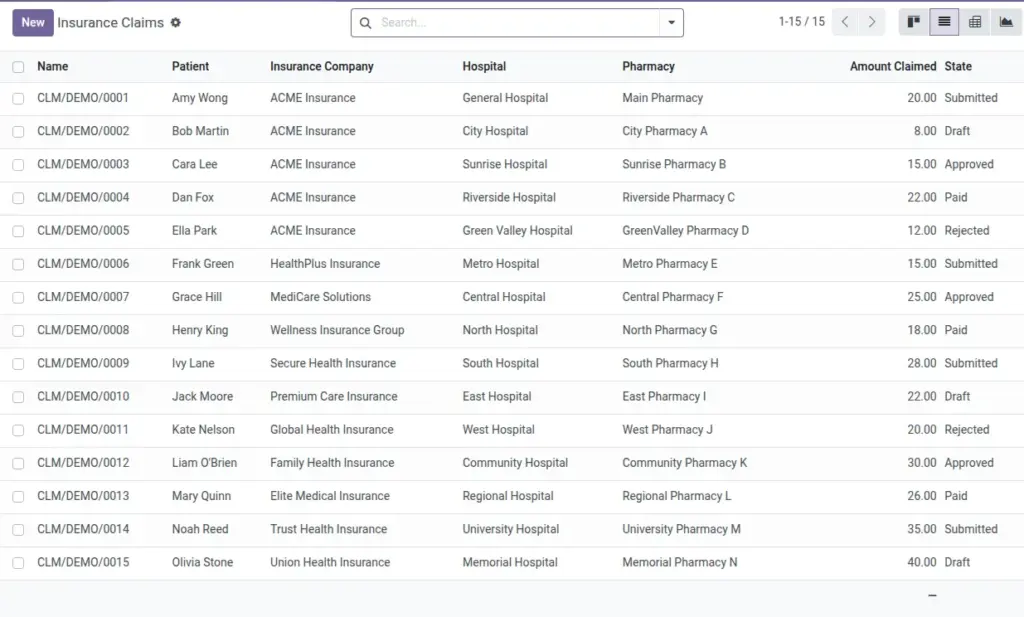Image resolution: width=1024 pixels, height=617 pixels.
Task: Click HealthPlus Insurance cell
Action: 325,264
